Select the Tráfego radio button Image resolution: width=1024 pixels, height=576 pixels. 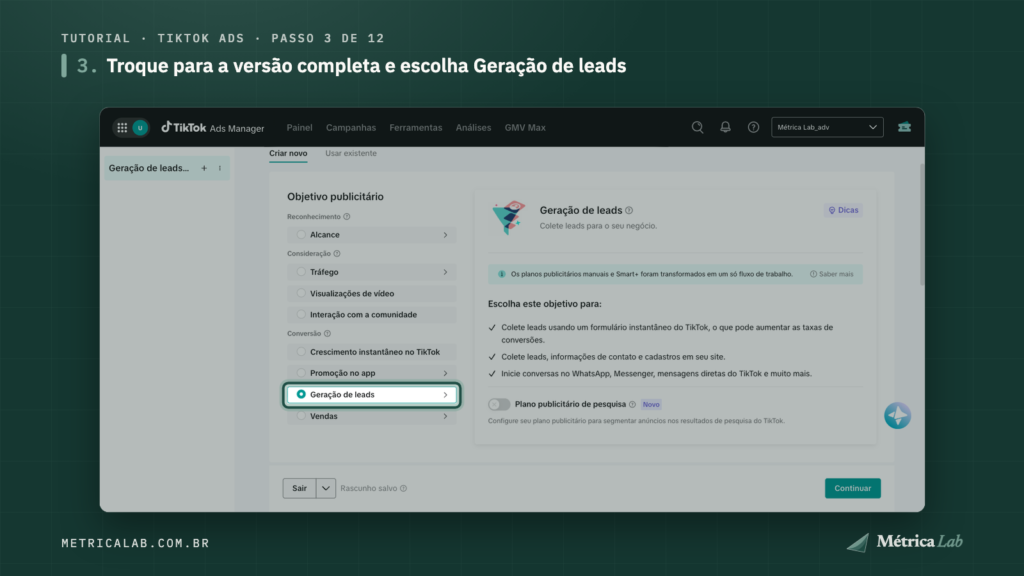301,272
